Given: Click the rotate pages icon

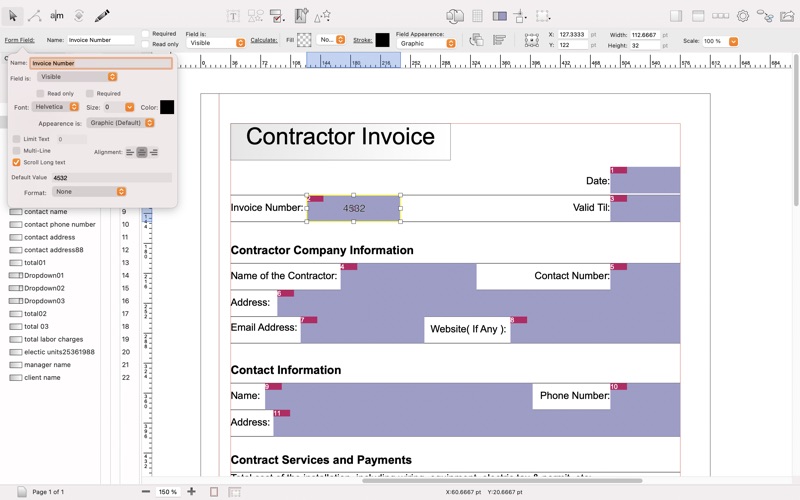Looking at the screenshot, I should (x=455, y=16).
